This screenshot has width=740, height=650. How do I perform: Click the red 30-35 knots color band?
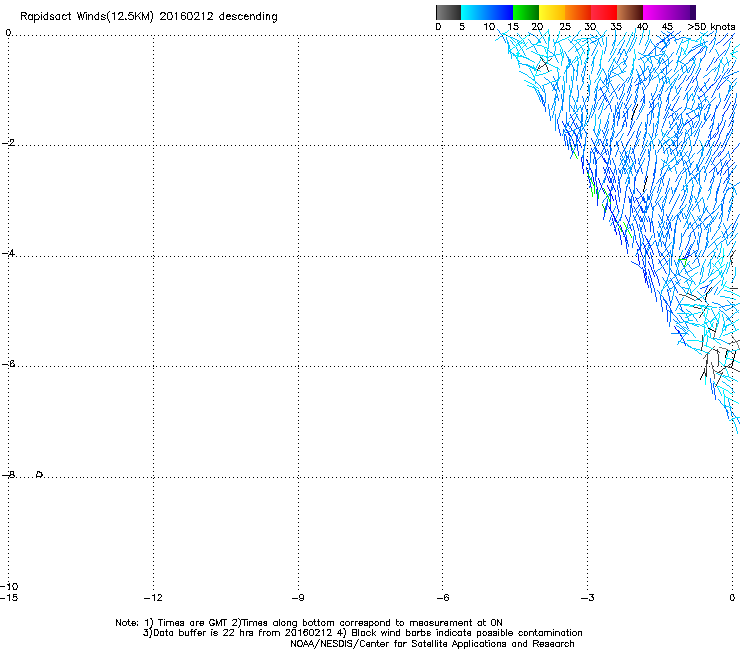604,12
